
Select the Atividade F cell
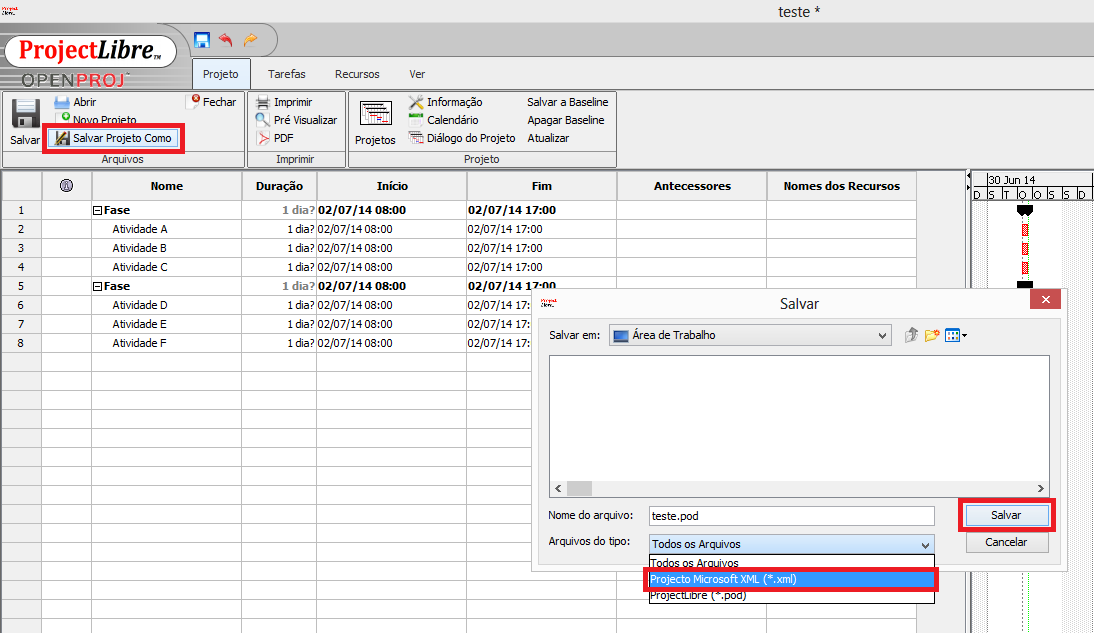[x=167, y=343]
